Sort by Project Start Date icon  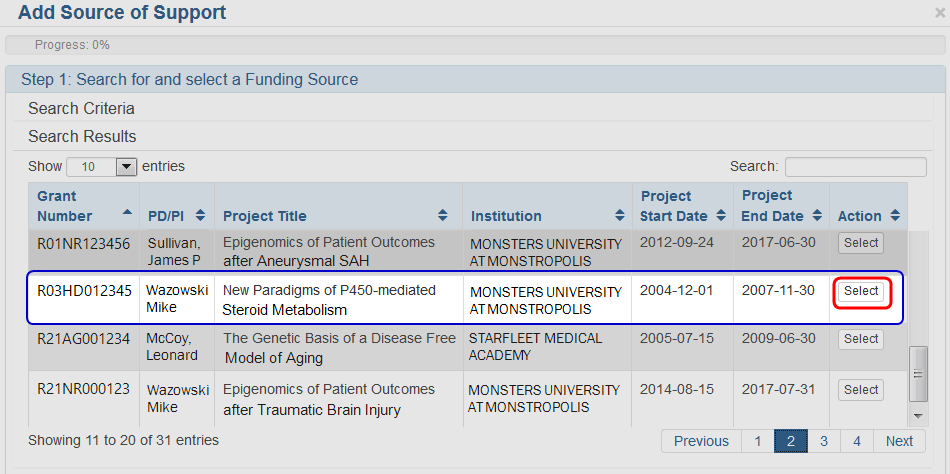tap(719, 216)
